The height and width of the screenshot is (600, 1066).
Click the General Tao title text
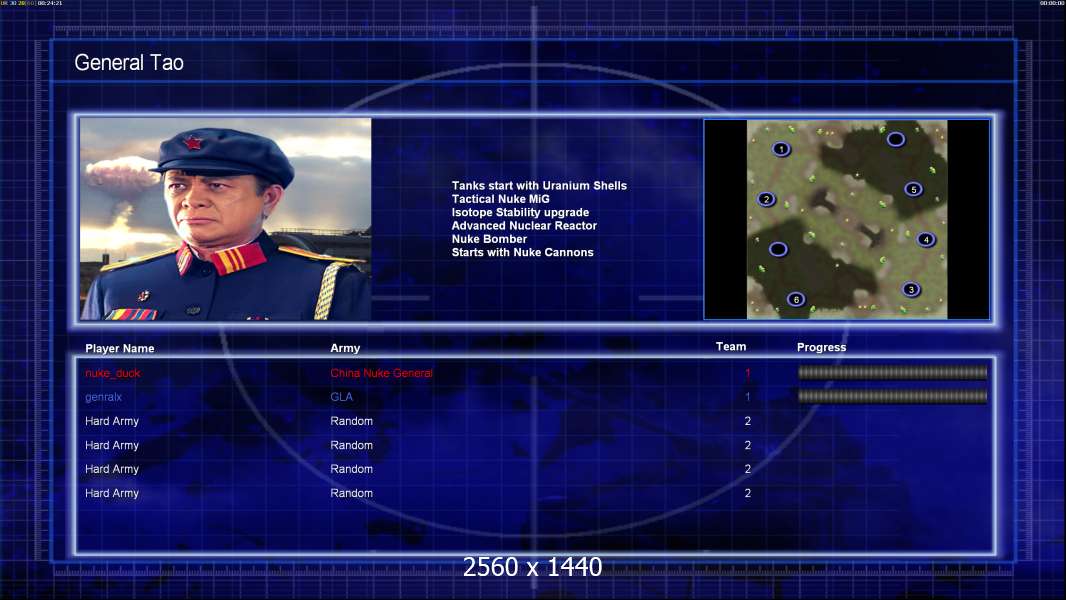click(129, 63)
